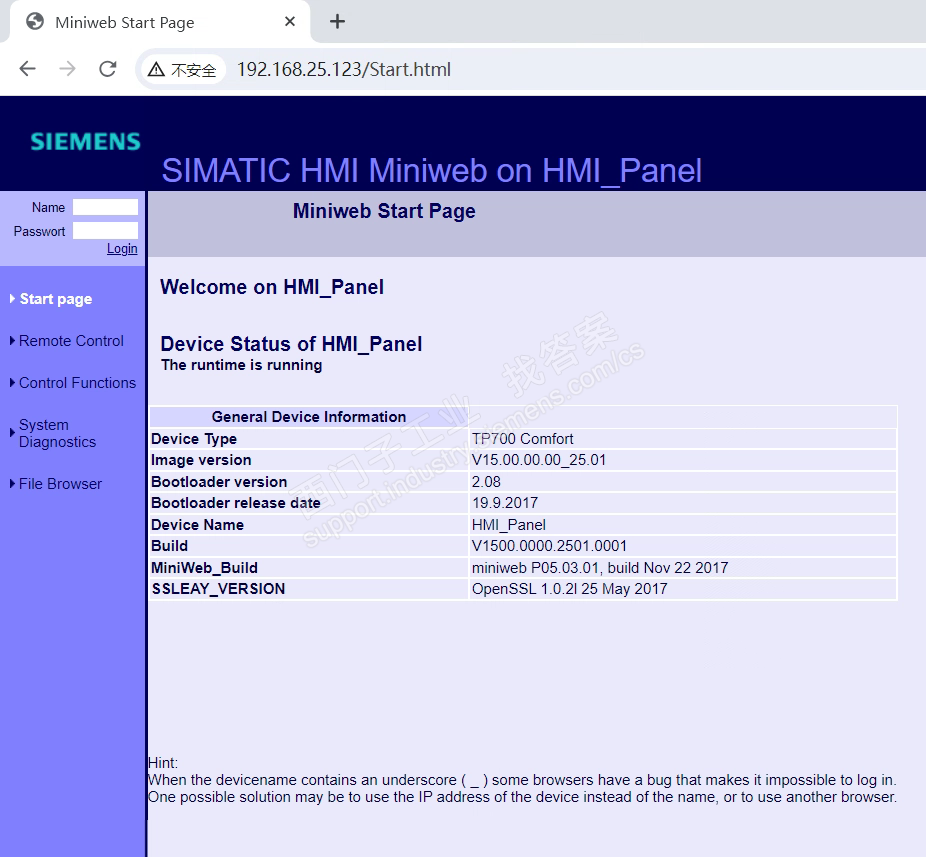
Task: Click the Login link
Action: point(122,249)
